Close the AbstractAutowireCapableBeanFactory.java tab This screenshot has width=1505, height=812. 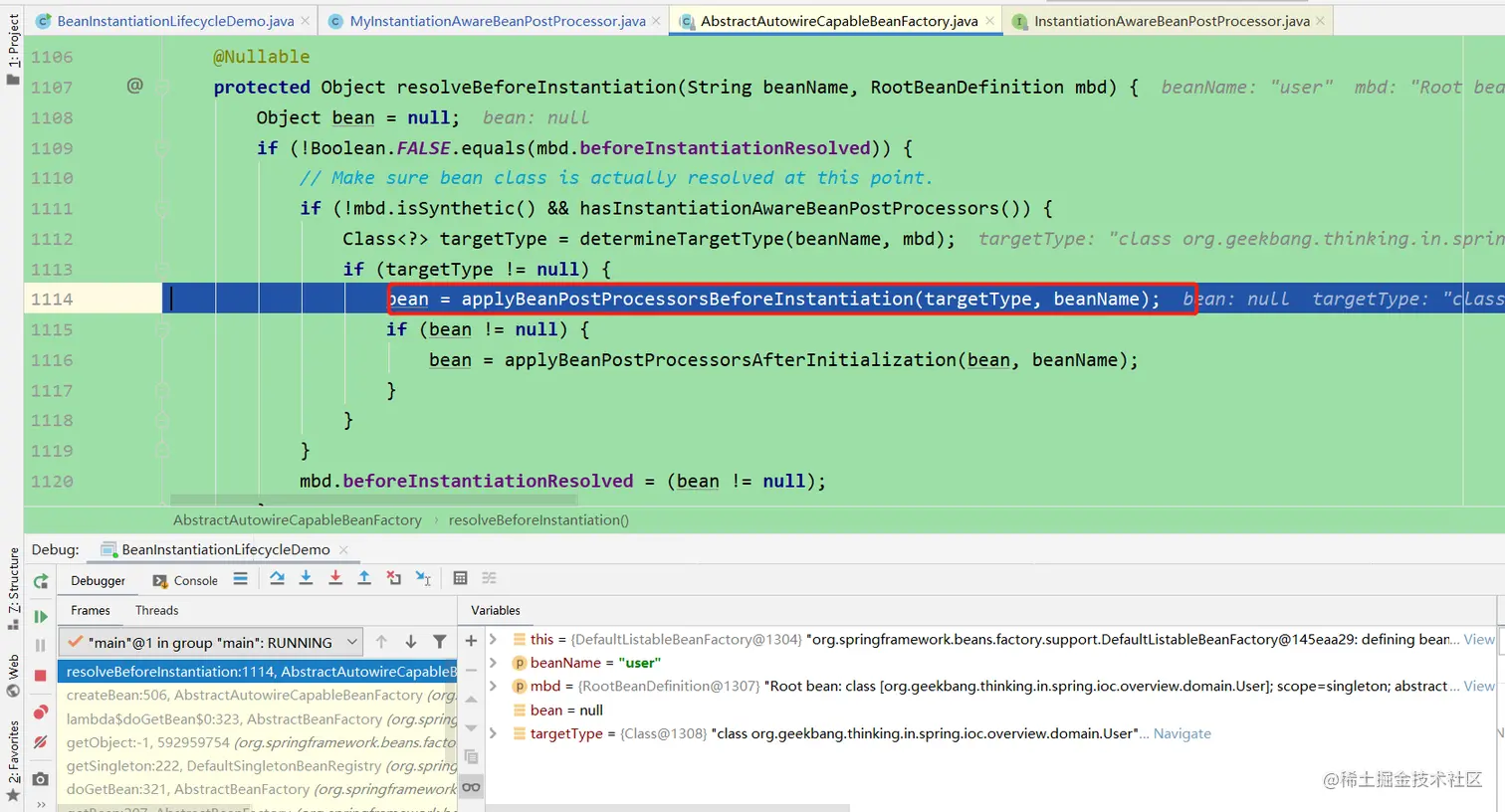(x=989, y=21)
